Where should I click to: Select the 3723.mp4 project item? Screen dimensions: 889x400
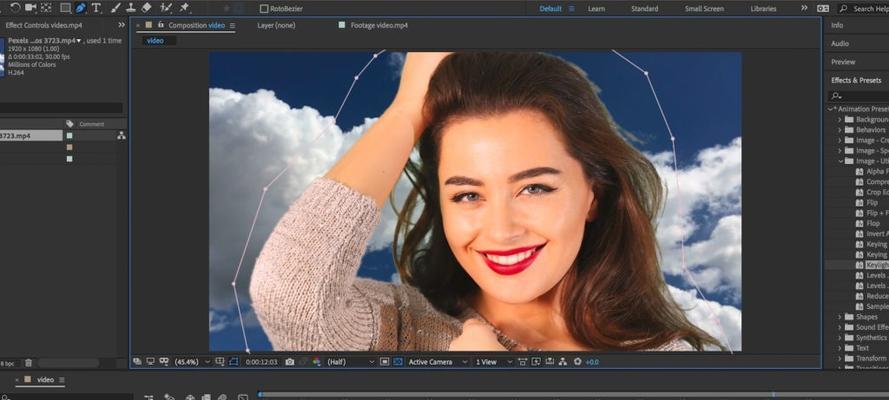31,136
